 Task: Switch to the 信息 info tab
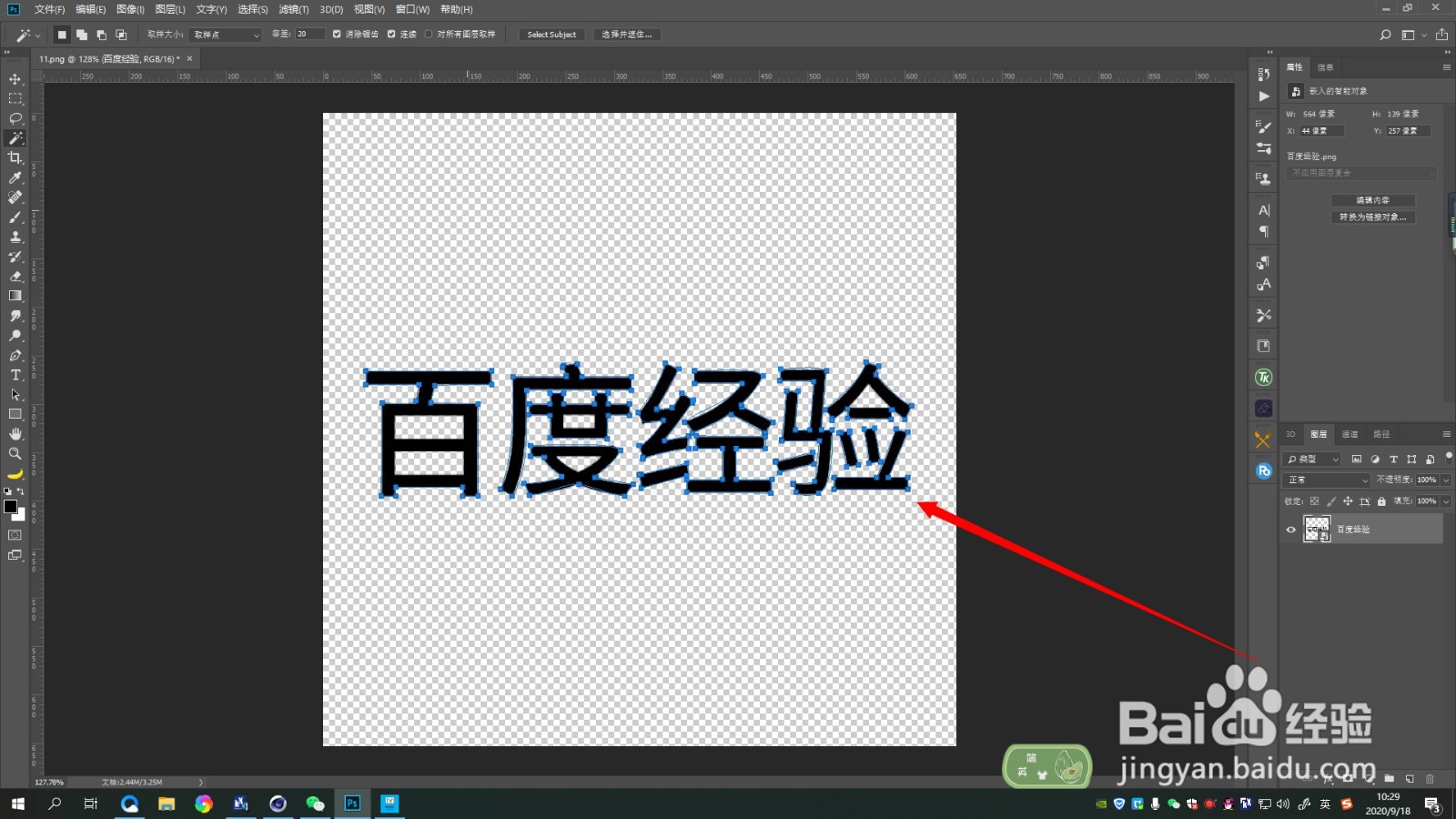(x=1325, y=67)
